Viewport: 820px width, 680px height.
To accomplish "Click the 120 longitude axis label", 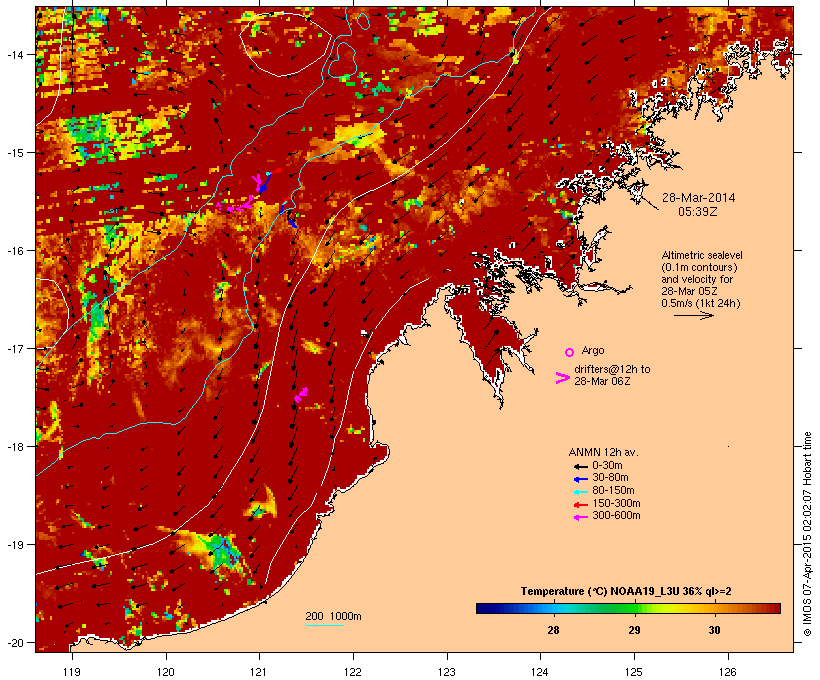I will click(166, 672).
